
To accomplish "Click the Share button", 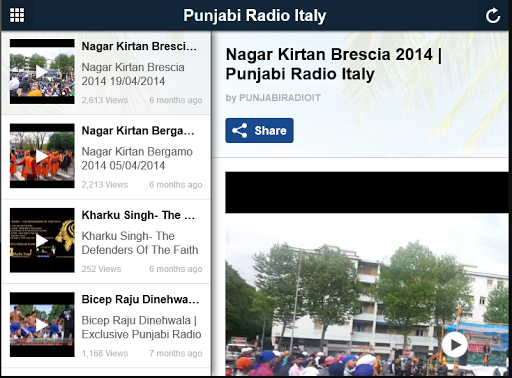I will [x=259, y=130].
